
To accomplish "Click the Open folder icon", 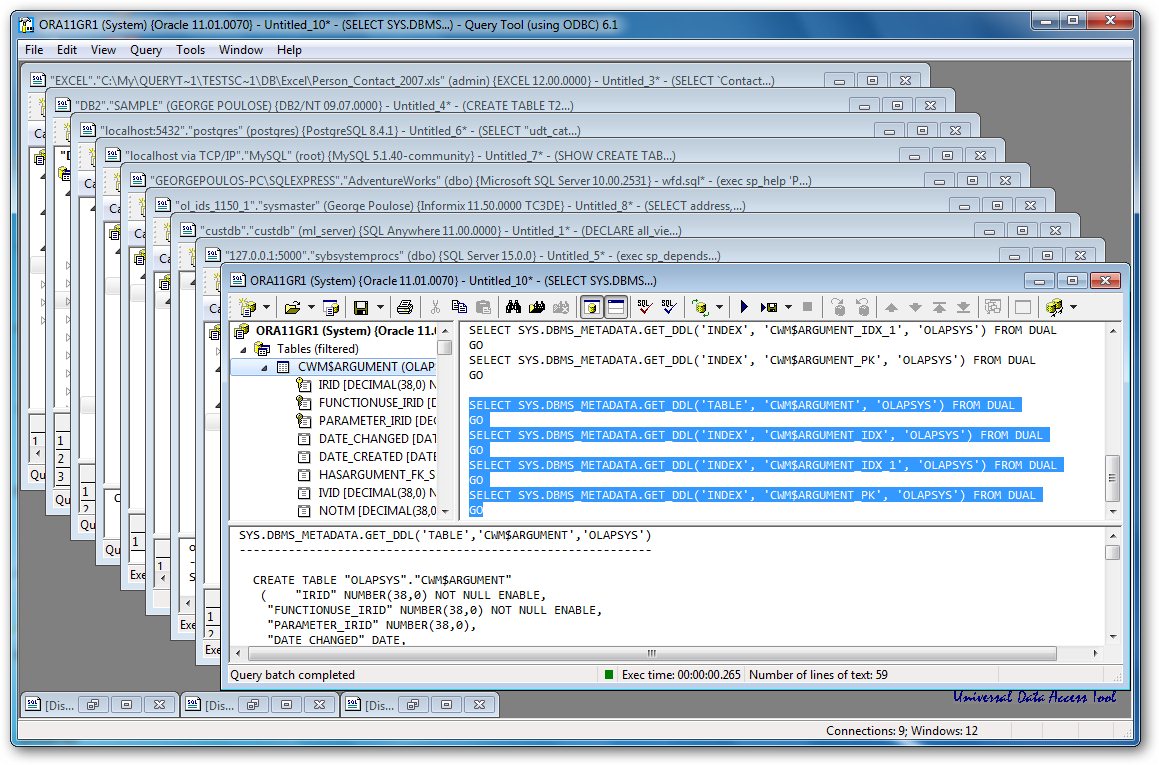I will [x=292, y=307].
